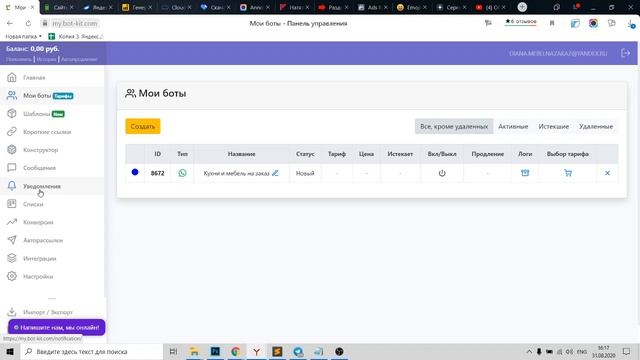Image resolution: width=640 pixels, height=360 pixels.
Task: Select the Удаленные filter tab
Action: click(596, 127)
